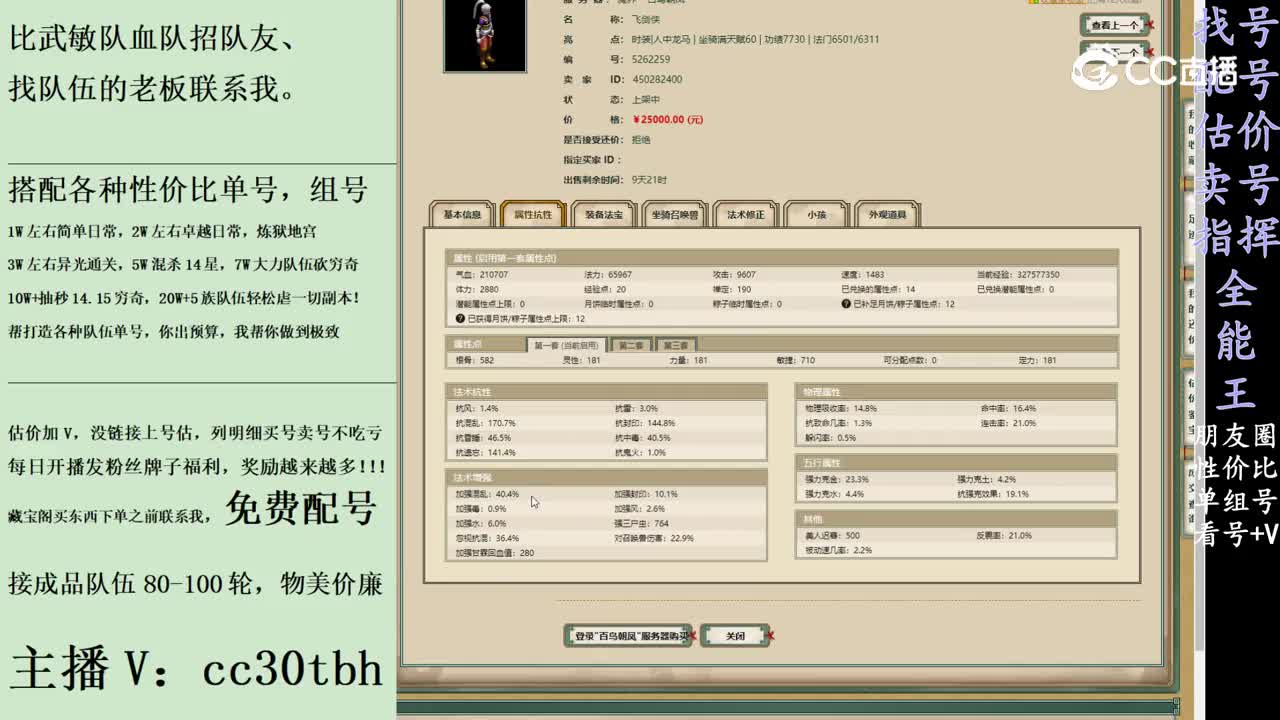Open the 外观道具 tab
The image size is (1280, 720).
[888, 215]
